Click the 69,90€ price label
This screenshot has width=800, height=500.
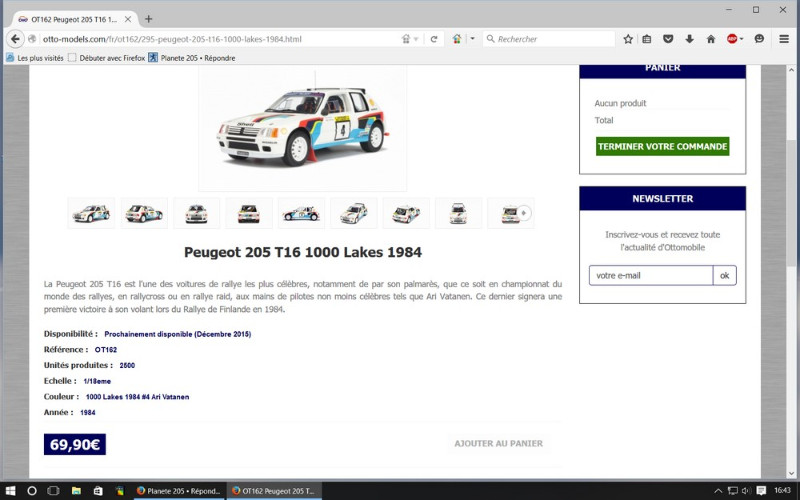click(x=75, y=444)
